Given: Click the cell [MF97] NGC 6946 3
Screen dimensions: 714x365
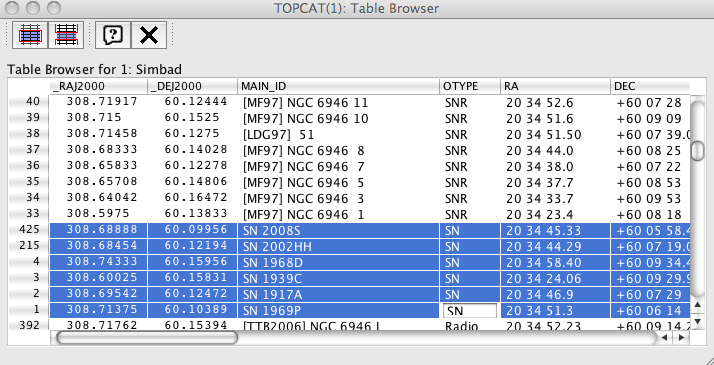Looking at the screenshot, I should click(x=338, y=198).
